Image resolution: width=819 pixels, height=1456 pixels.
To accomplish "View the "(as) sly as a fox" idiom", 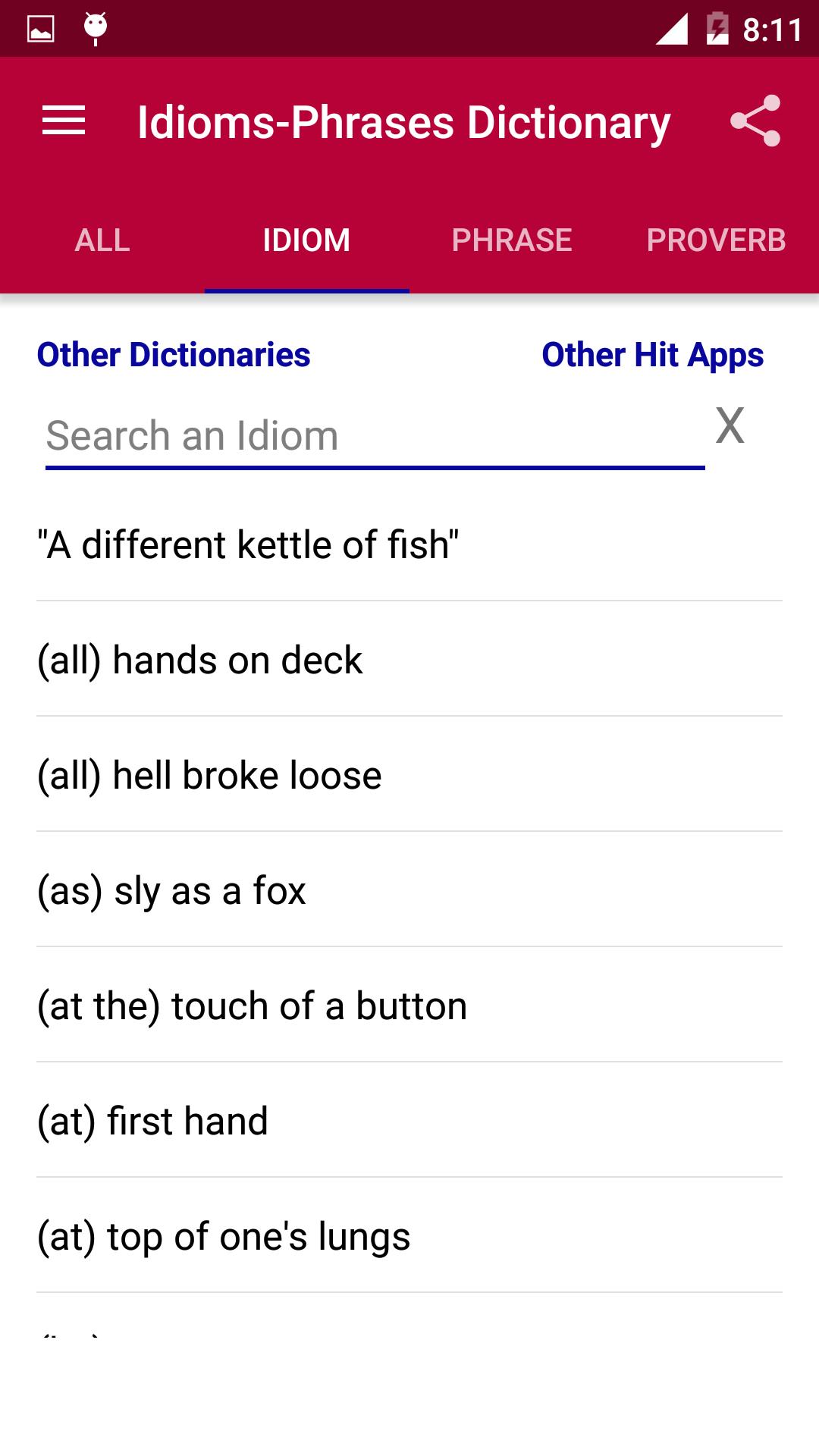I will point(409,890).
